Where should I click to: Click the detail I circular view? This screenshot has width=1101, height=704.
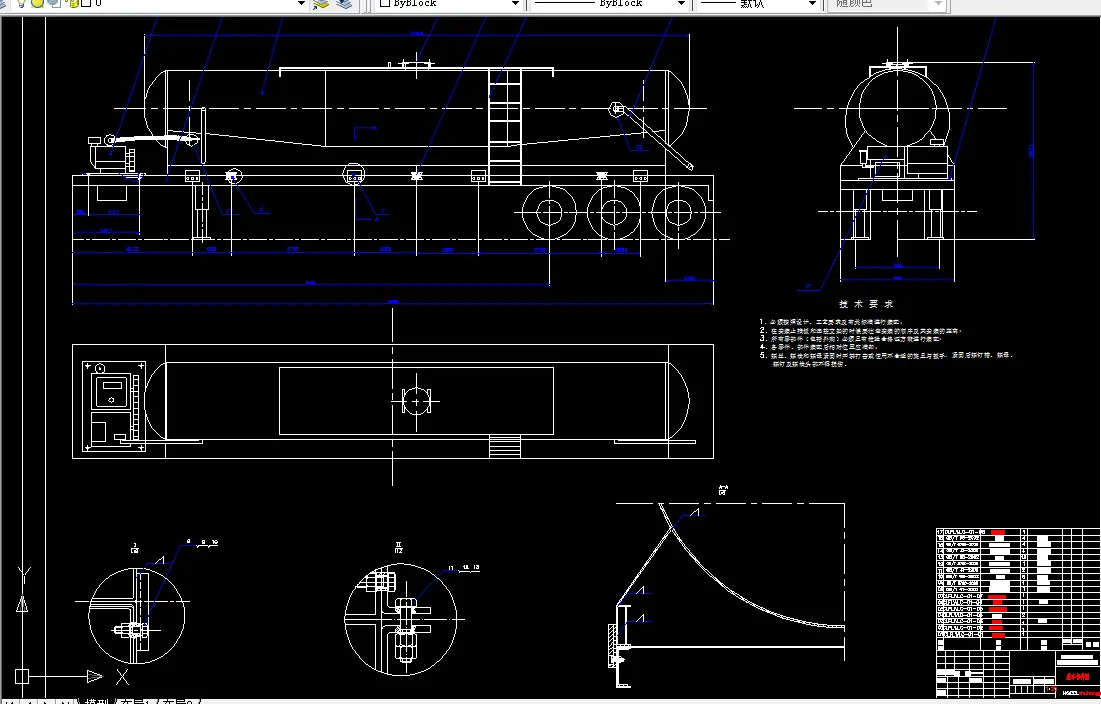[137, 616]
